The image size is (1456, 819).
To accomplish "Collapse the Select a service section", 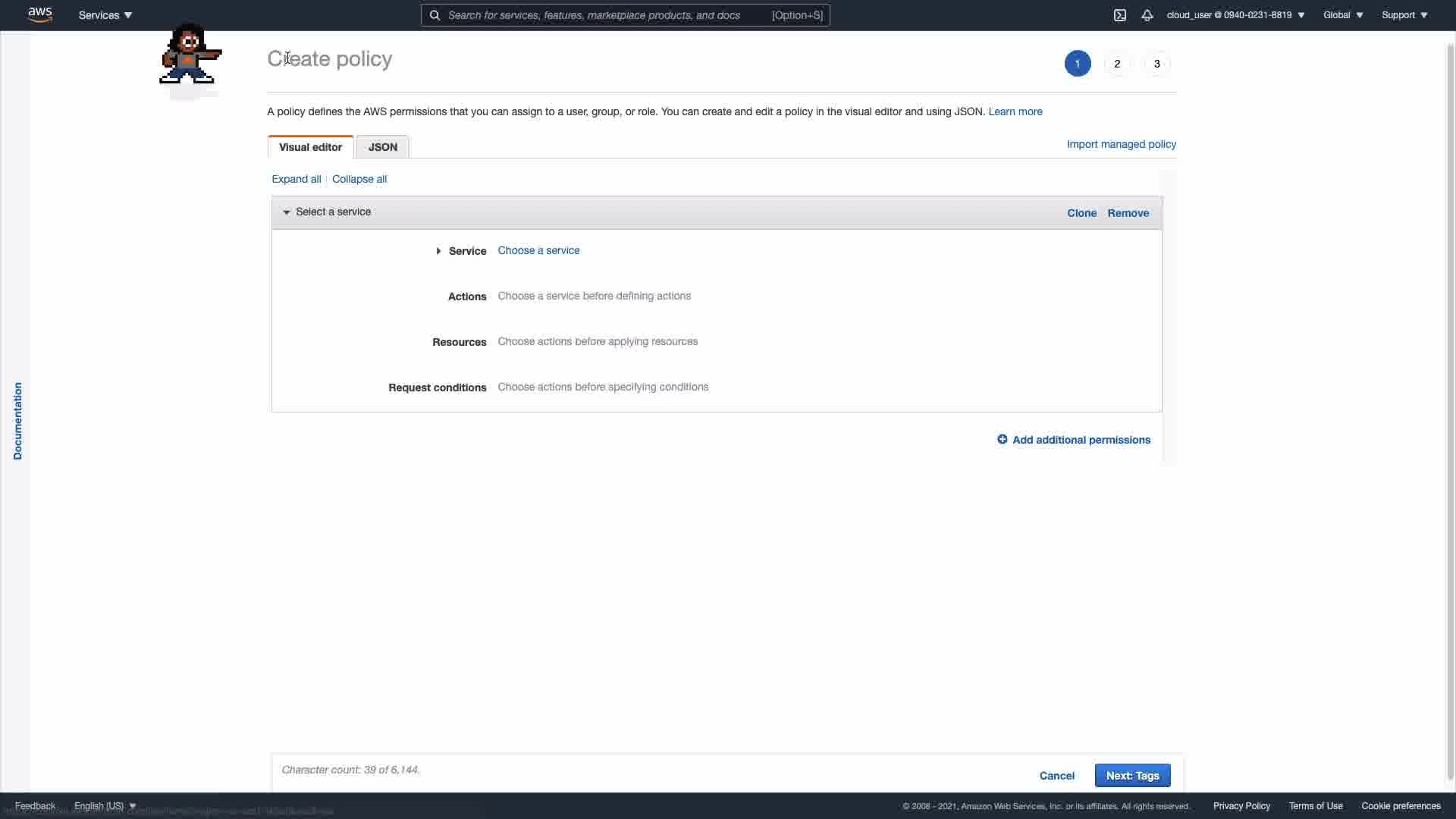I will click(x=287, y=212).
